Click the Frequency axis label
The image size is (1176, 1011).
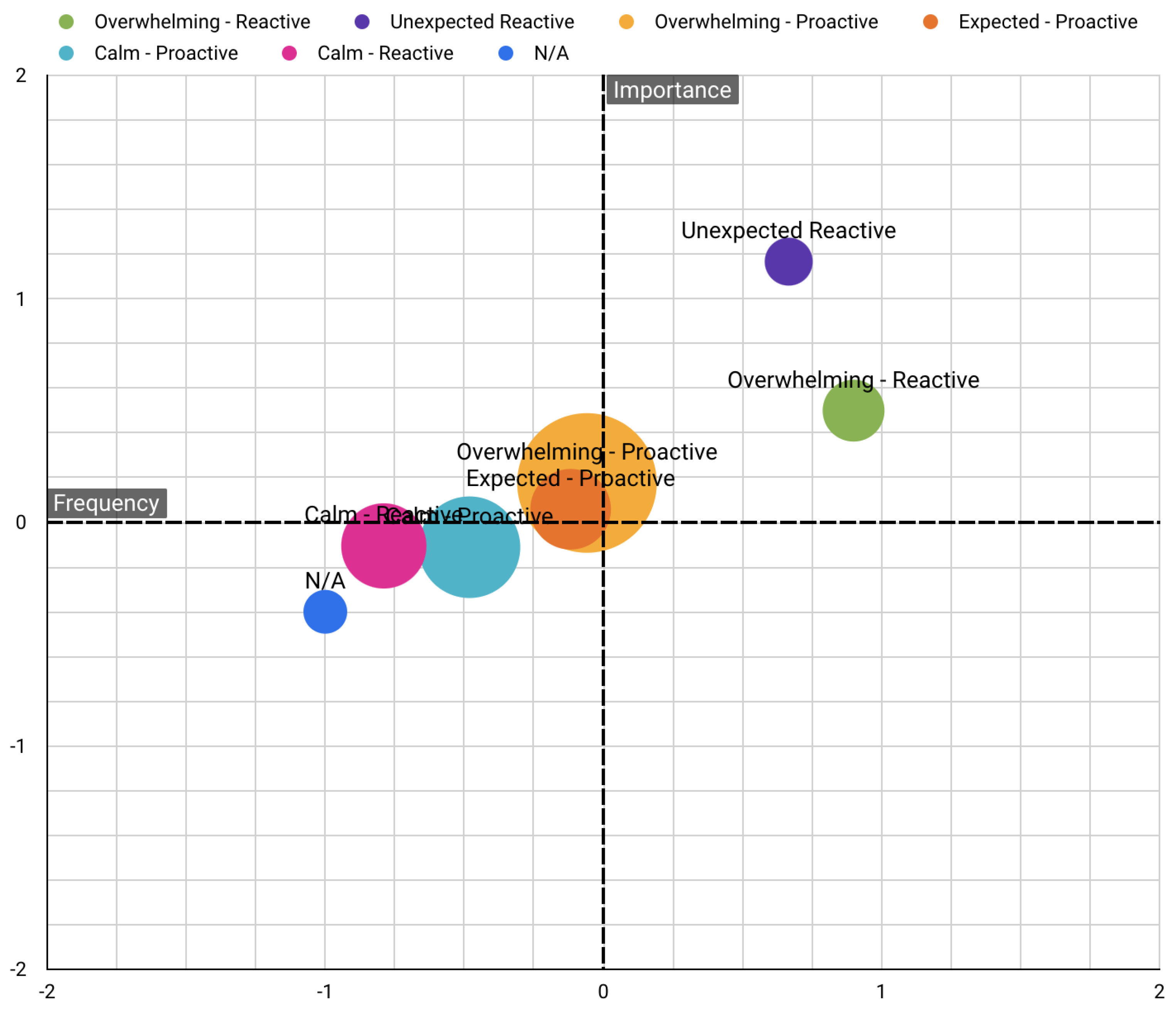(107, 503)
